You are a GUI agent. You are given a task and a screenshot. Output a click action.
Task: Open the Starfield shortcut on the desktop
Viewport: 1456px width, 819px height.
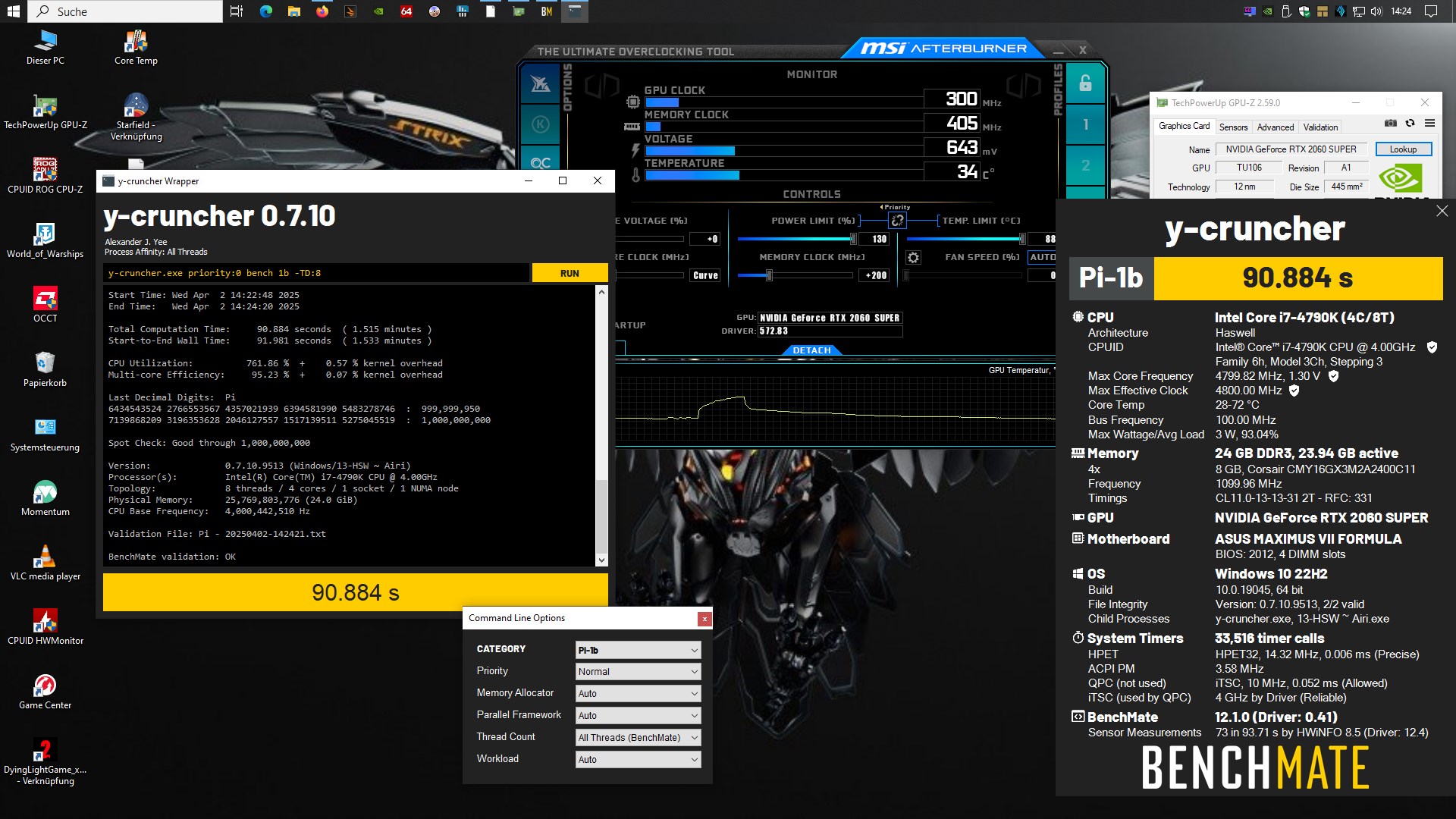[136, 116]
